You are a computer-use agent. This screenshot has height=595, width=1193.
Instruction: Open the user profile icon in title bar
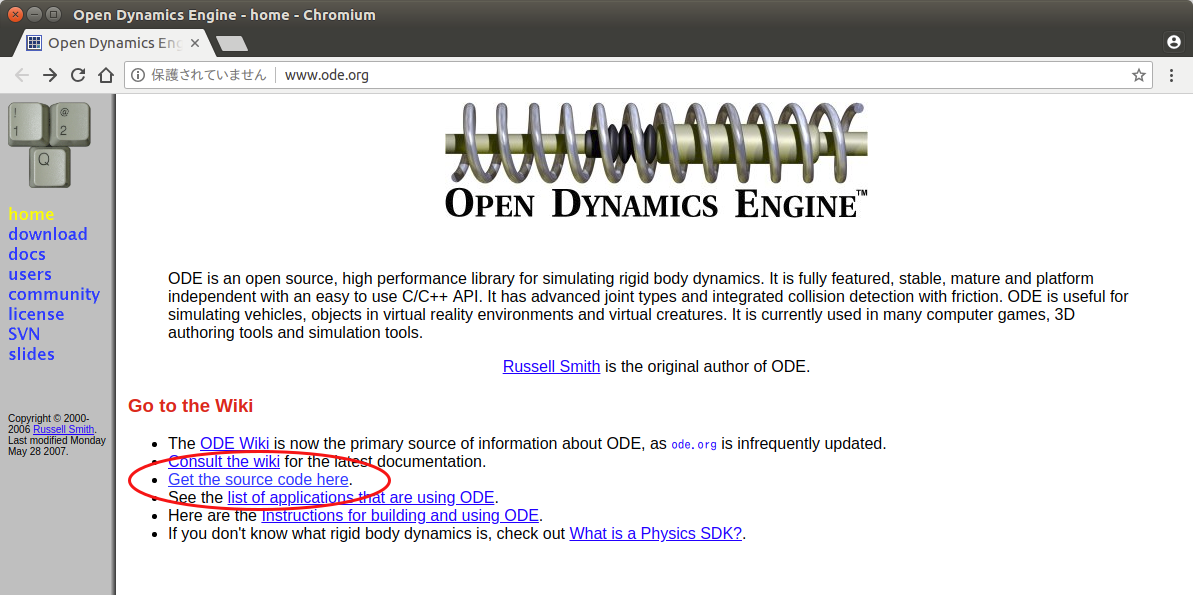point(1174,42)
